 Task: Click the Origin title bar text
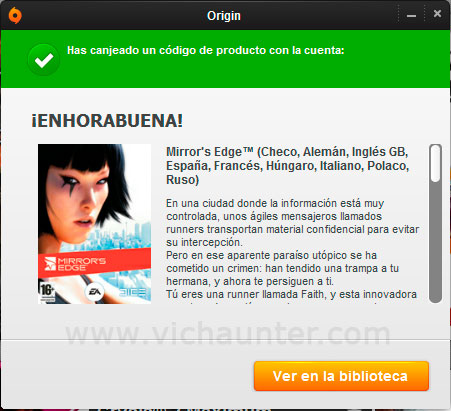tap(224, 15)
